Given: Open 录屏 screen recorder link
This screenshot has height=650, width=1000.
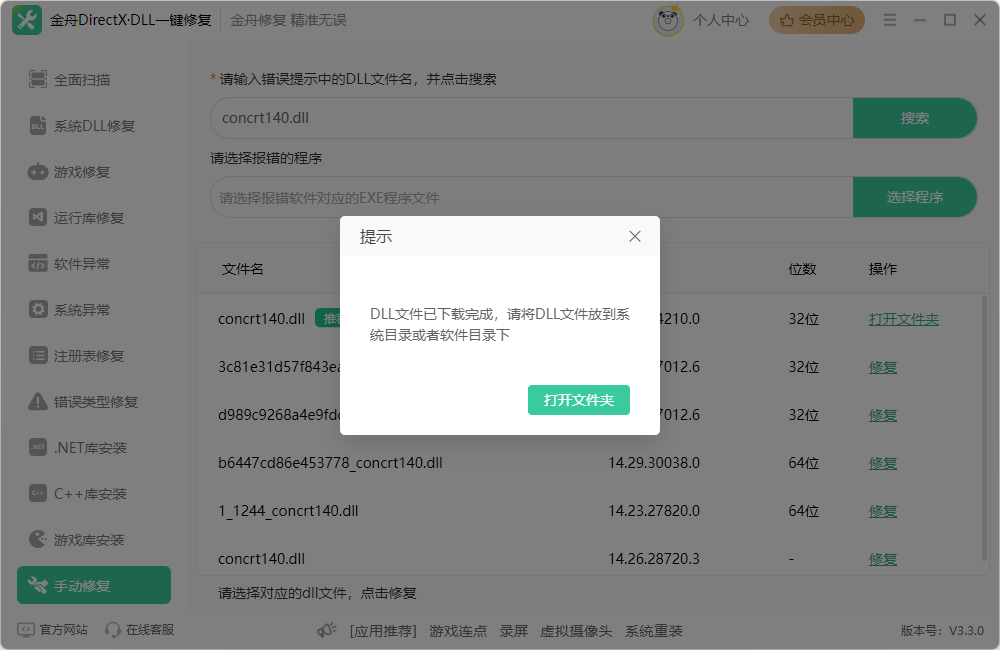Looking at the screenshot, I should click(513, 631).
